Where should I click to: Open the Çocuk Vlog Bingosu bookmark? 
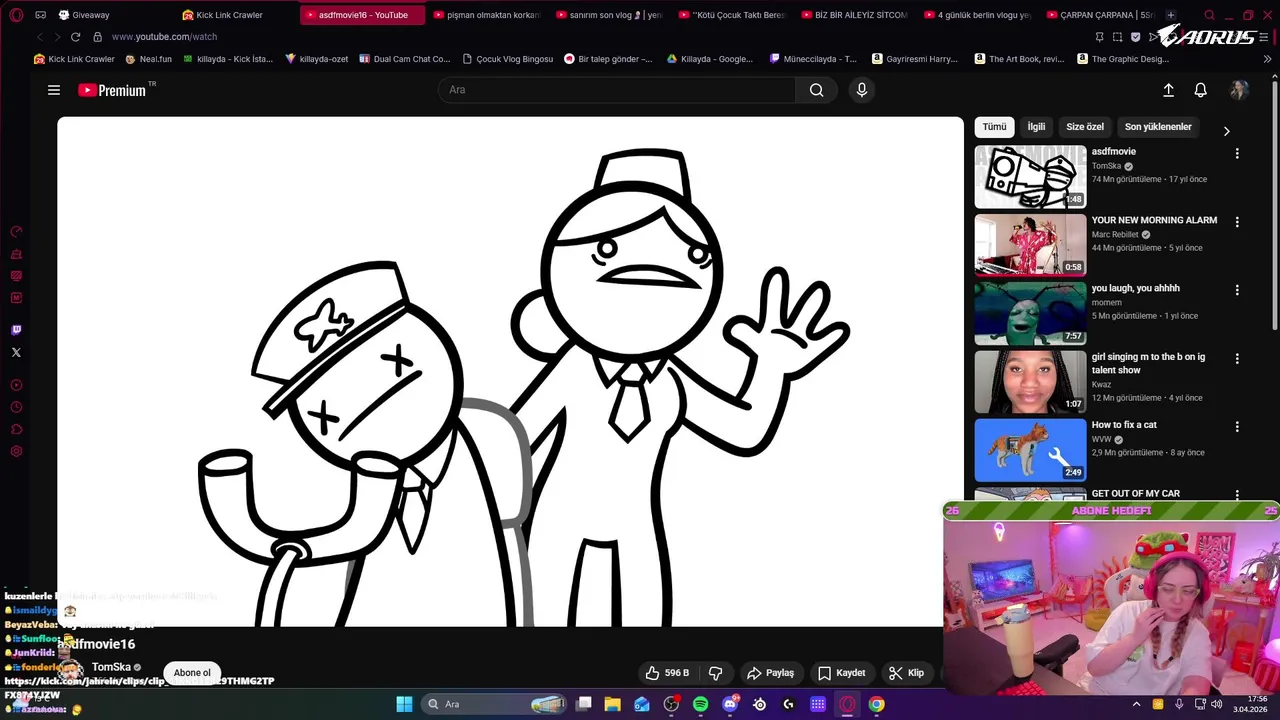tap(507, 59)
